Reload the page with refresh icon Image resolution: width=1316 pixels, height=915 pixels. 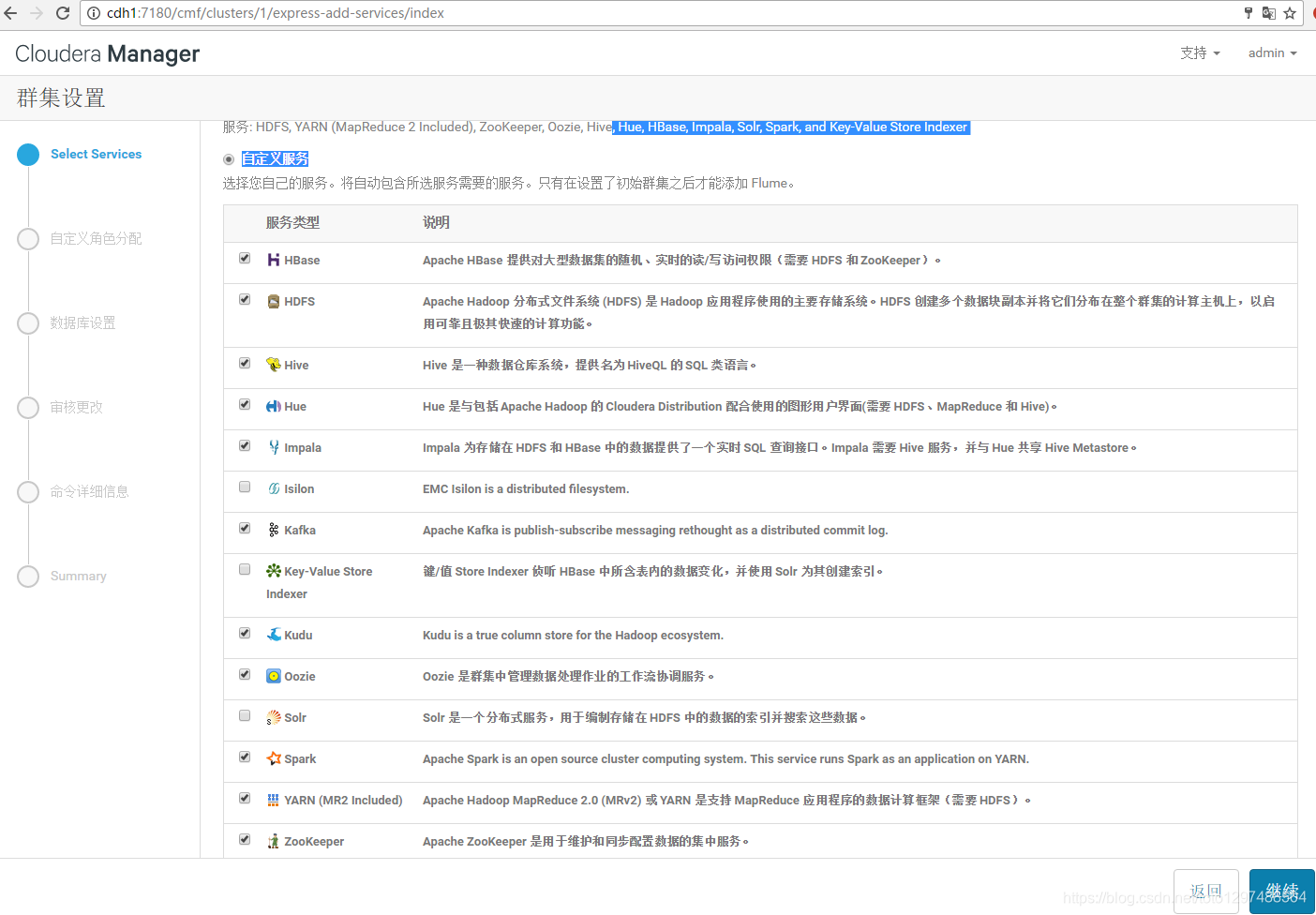(x=63, y=13)
